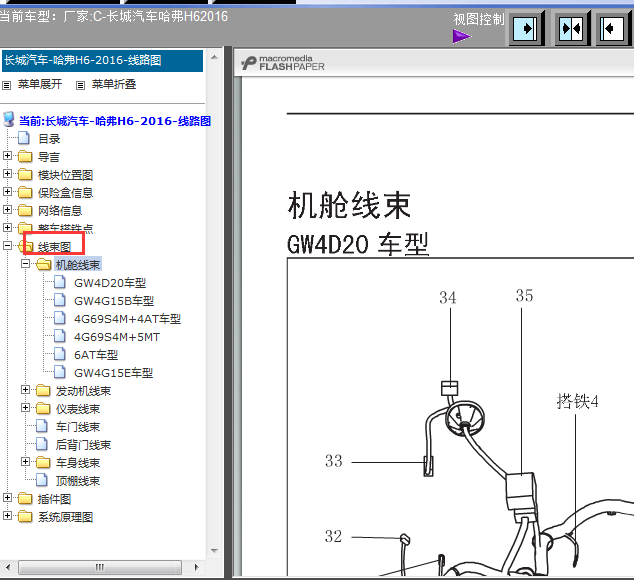Open the 顶棚线束 page
Screen dimensions: 634x580
(78, 481)
